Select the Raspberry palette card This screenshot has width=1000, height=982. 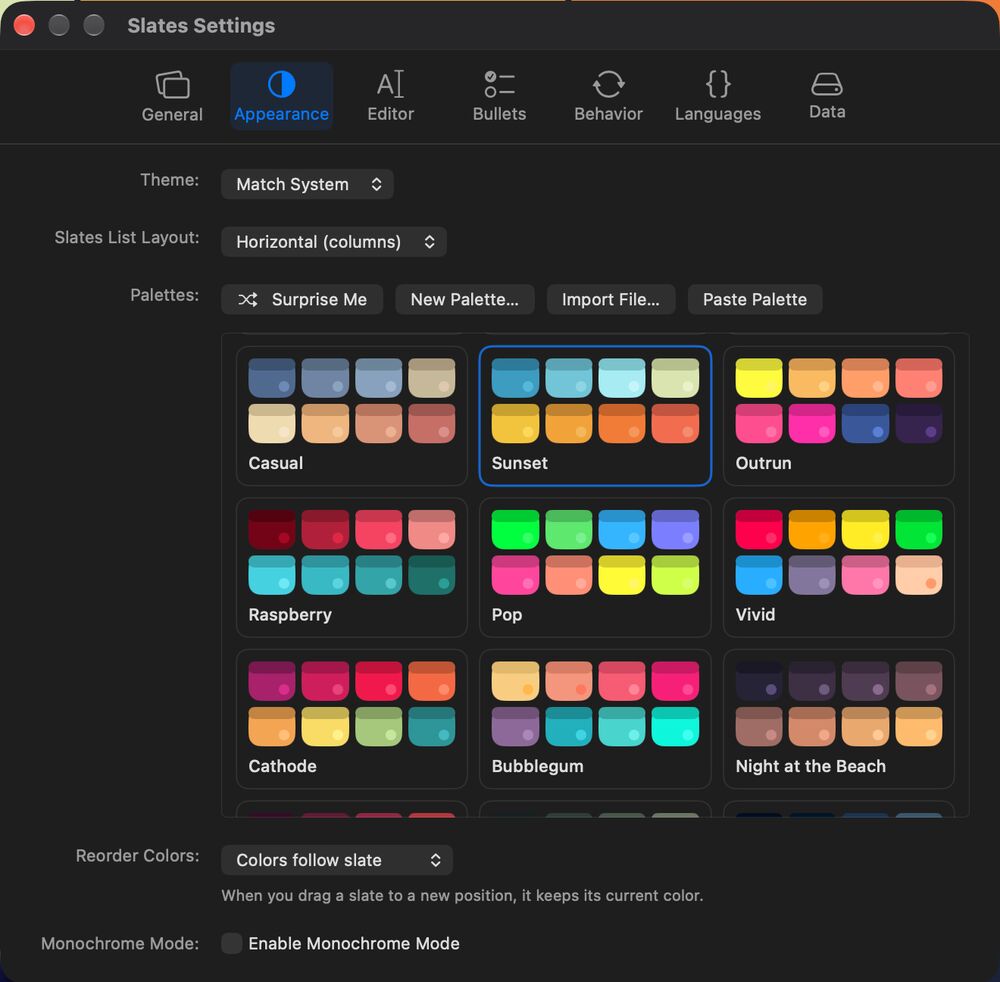pos(351,567)
